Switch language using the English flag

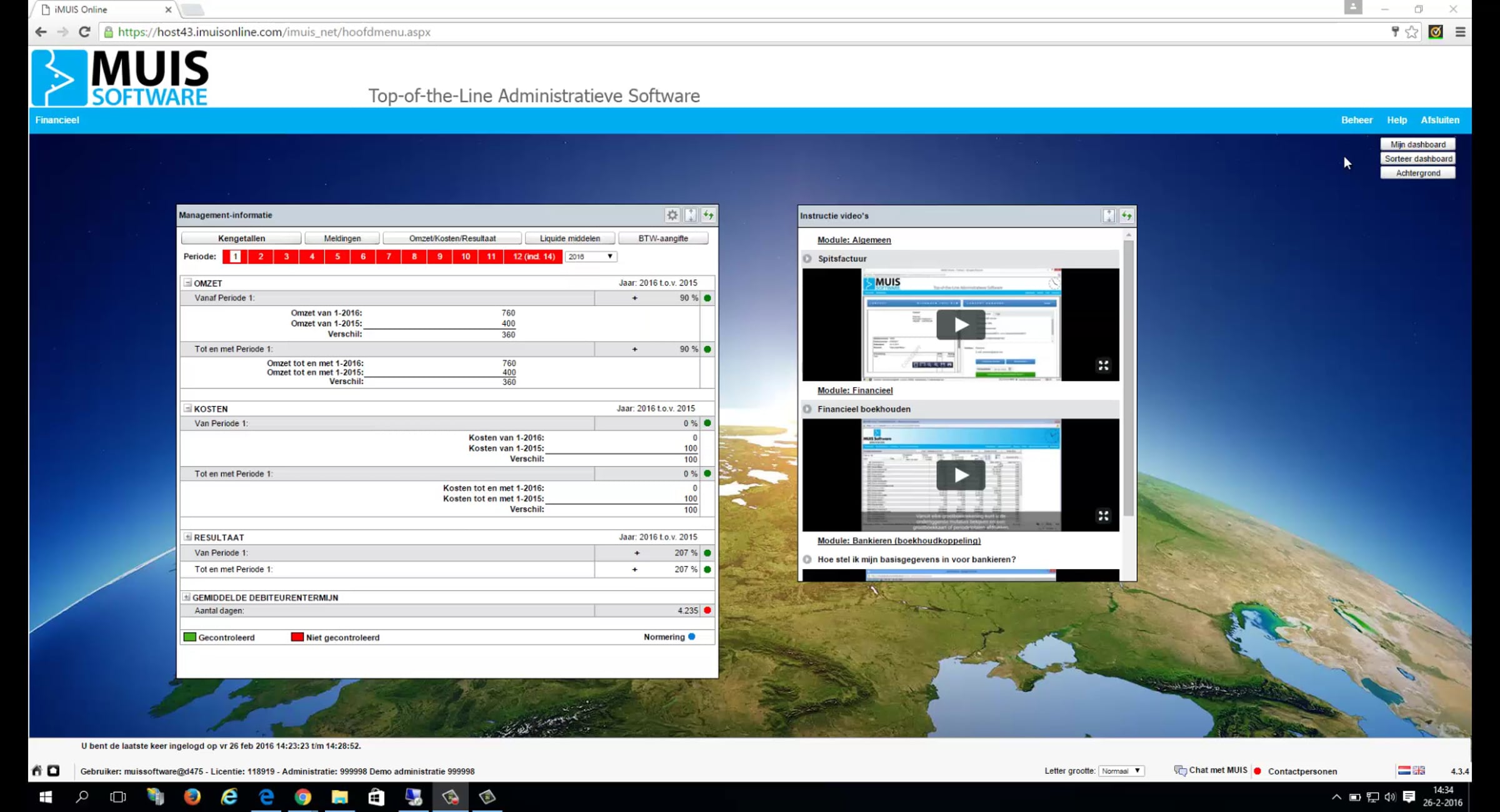(1419, 771)
